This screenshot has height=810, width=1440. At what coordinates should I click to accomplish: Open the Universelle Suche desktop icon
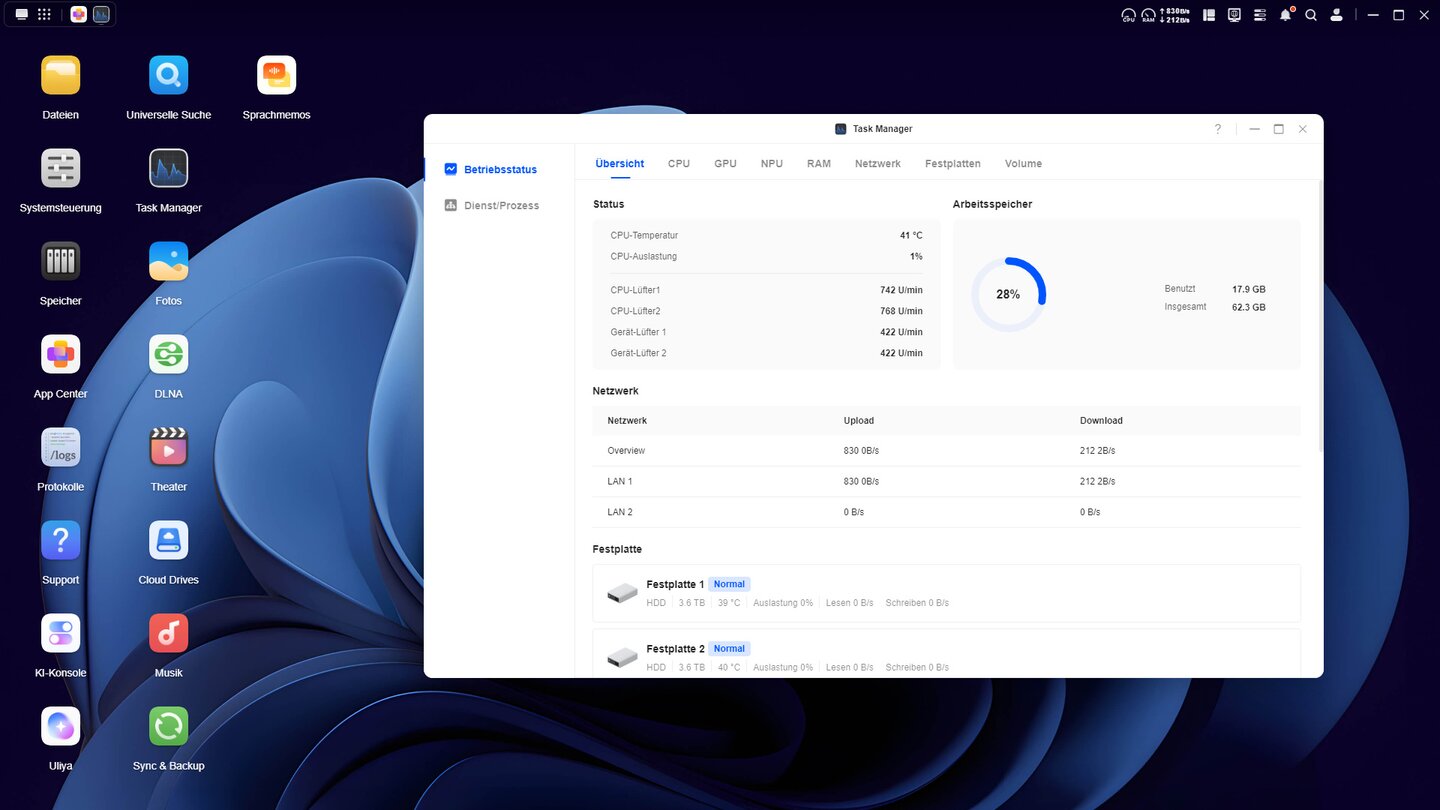(x=168, y=76)
